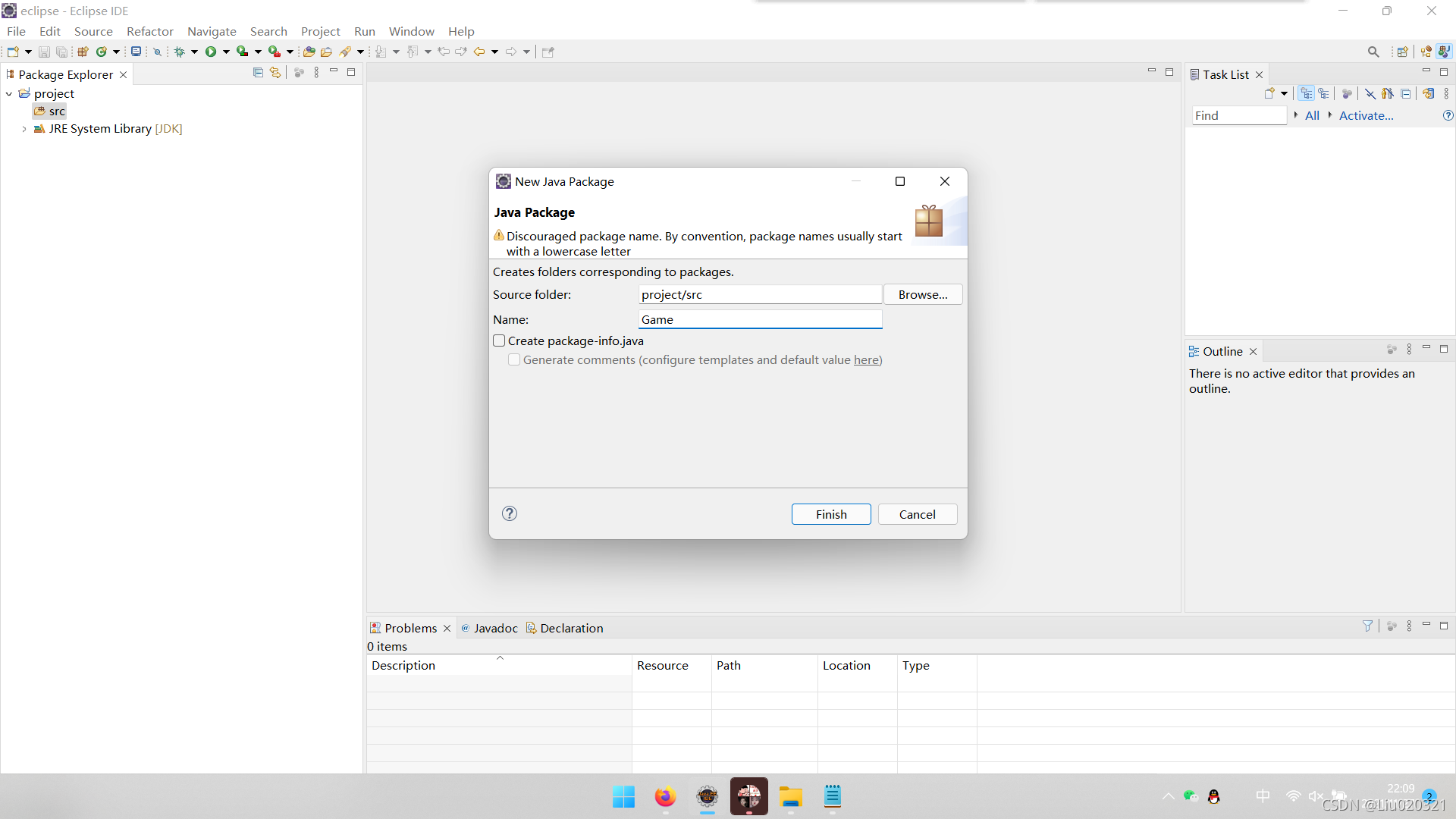The image size is (1456, 819).
Task: Expand JRE System Library node
Action: (x=24, y=129)
